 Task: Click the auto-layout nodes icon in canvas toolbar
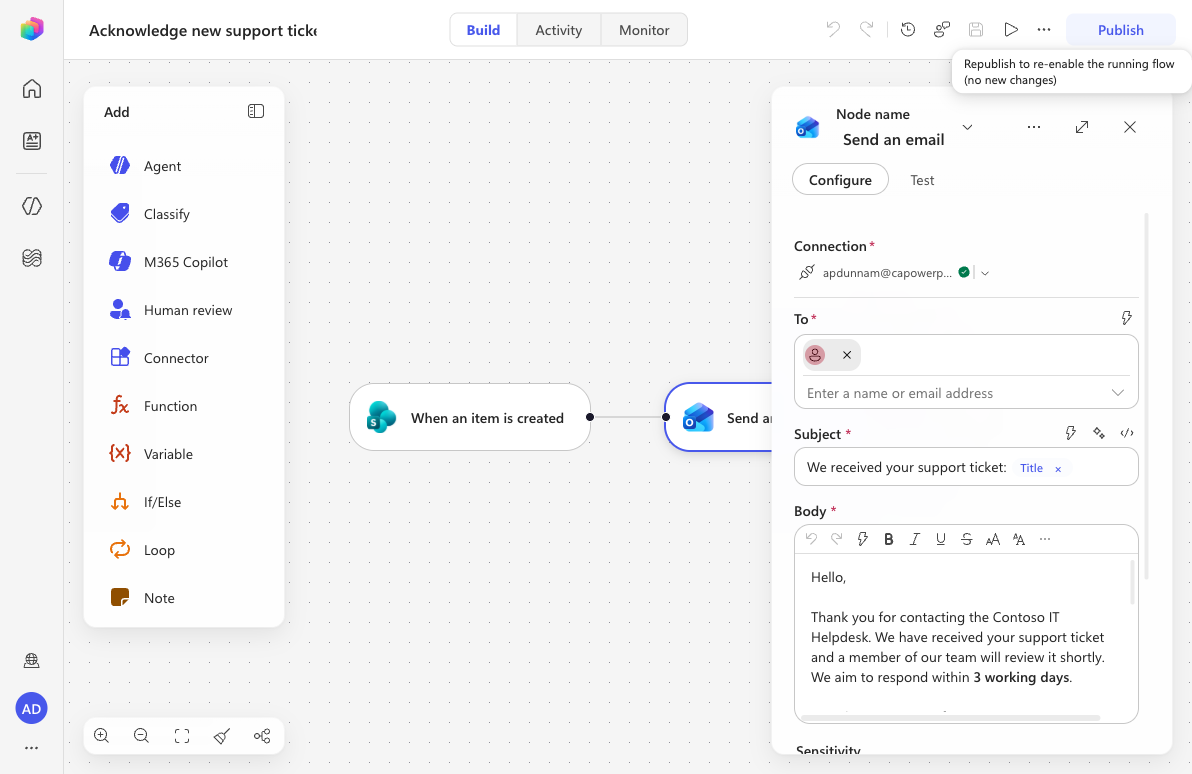coord(262,735)
